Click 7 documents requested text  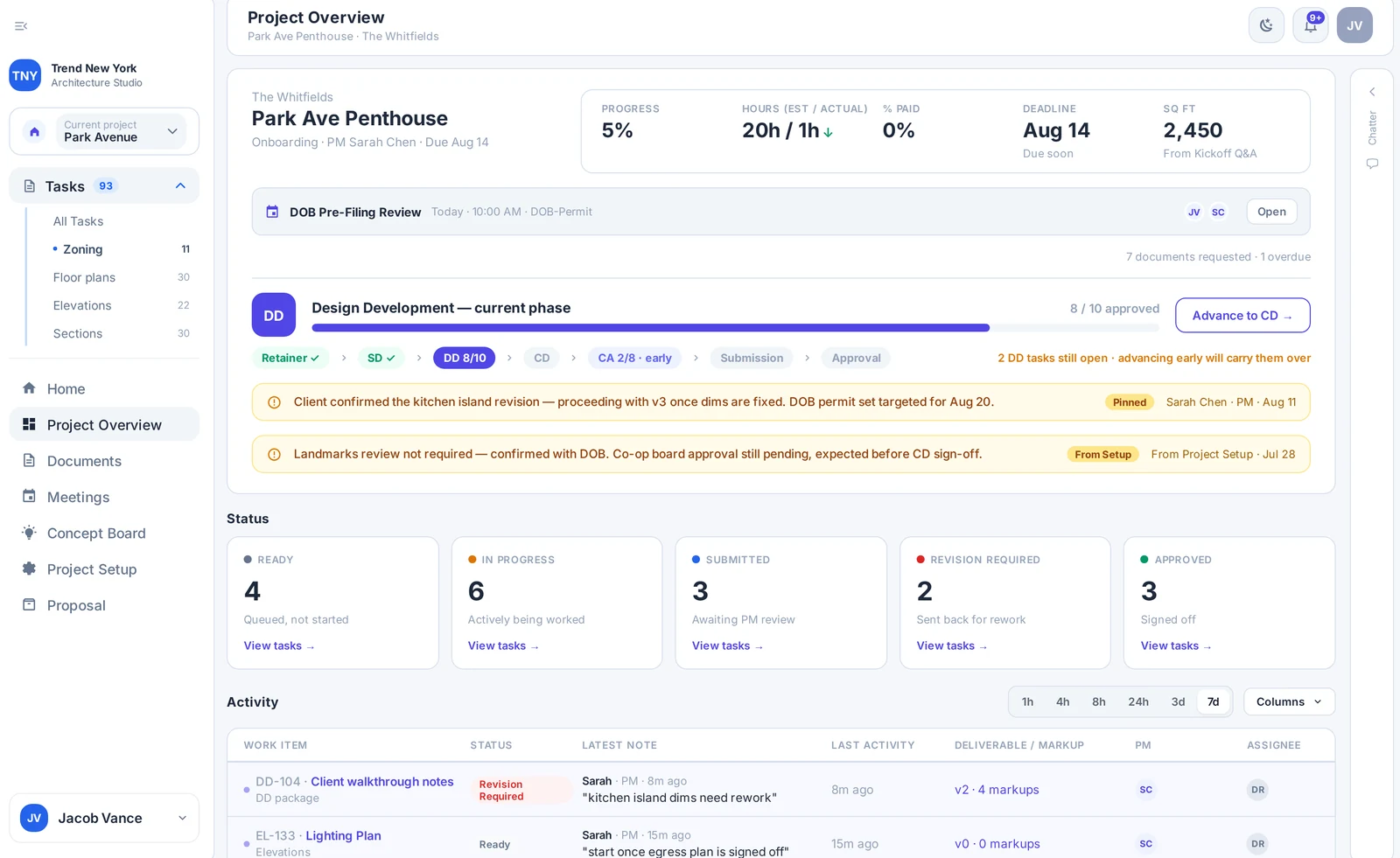(x=1188, y=257)
